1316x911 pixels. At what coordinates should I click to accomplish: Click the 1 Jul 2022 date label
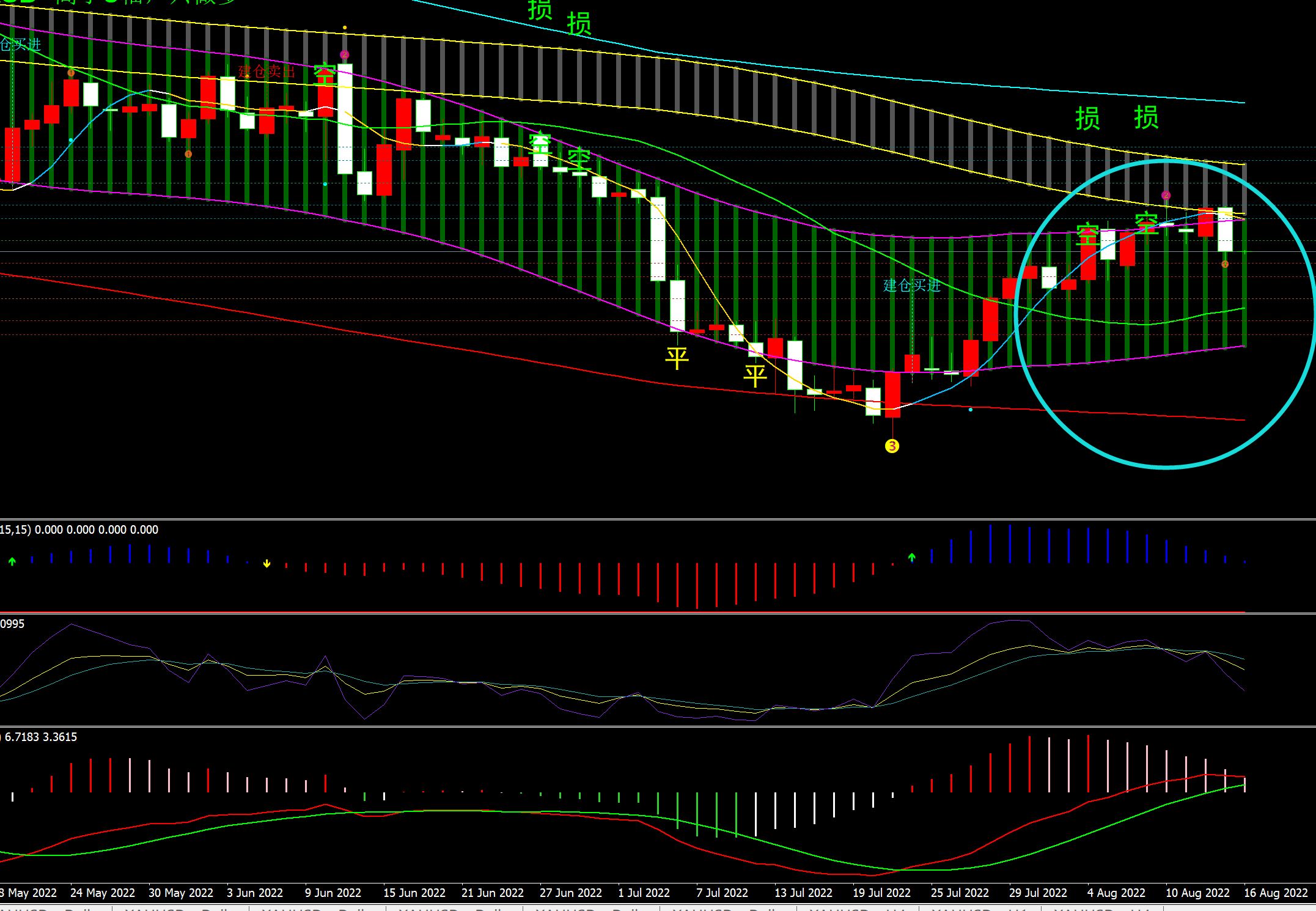point(644,893)
